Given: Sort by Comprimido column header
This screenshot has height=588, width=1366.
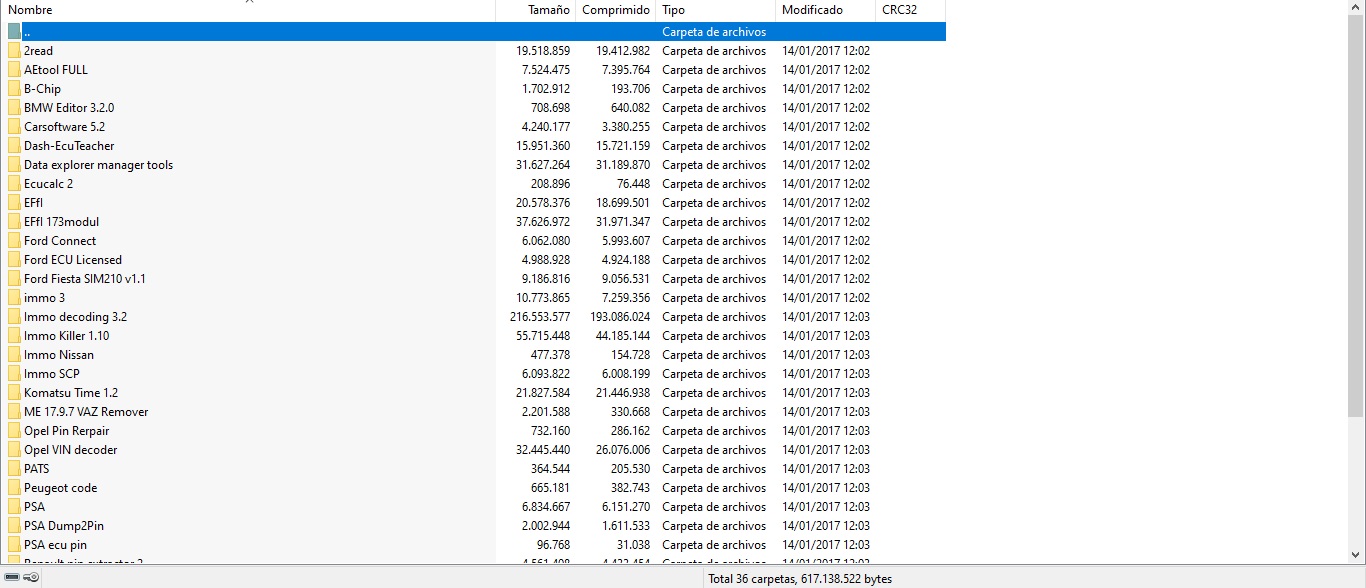Looking at the screenshot, I should coord(616,10).
